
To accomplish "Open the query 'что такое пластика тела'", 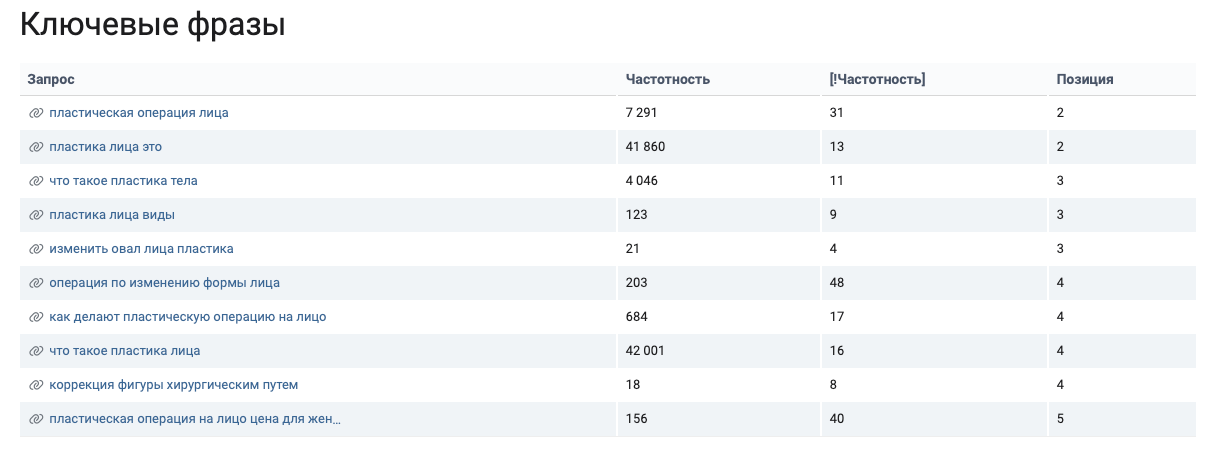I will coord(123,181).
